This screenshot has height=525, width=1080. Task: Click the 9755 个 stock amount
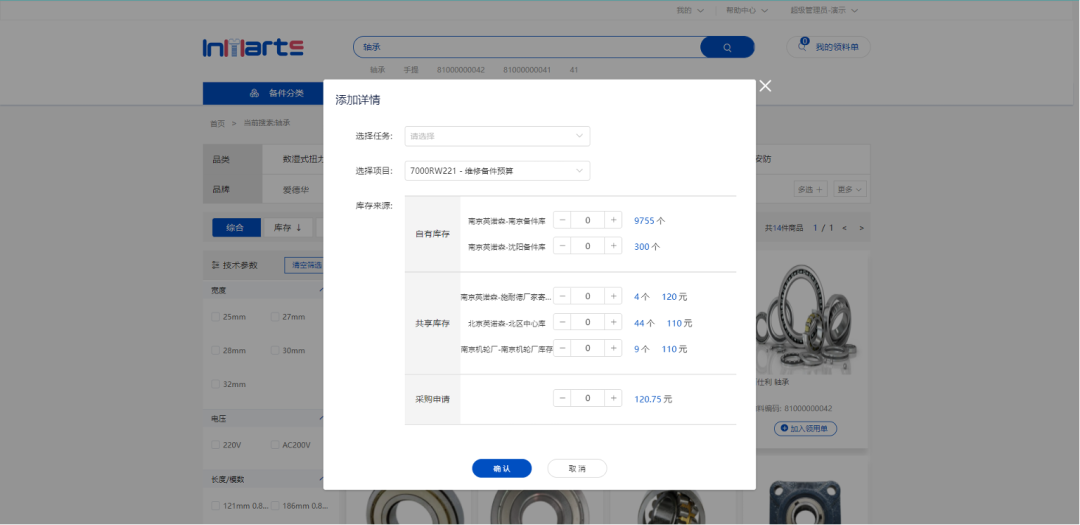click(650, 221)
